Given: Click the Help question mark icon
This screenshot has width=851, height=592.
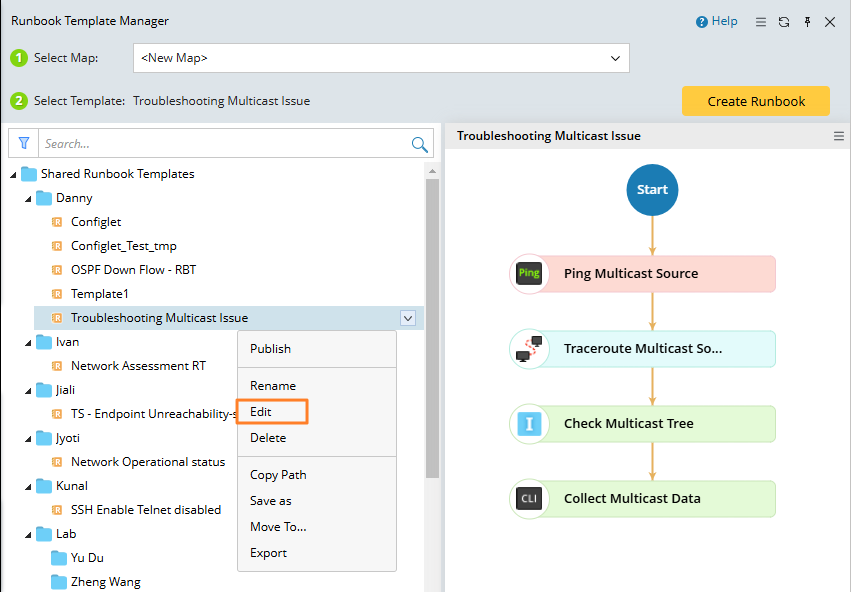Looking at the screenshot, I should point(701,22).
